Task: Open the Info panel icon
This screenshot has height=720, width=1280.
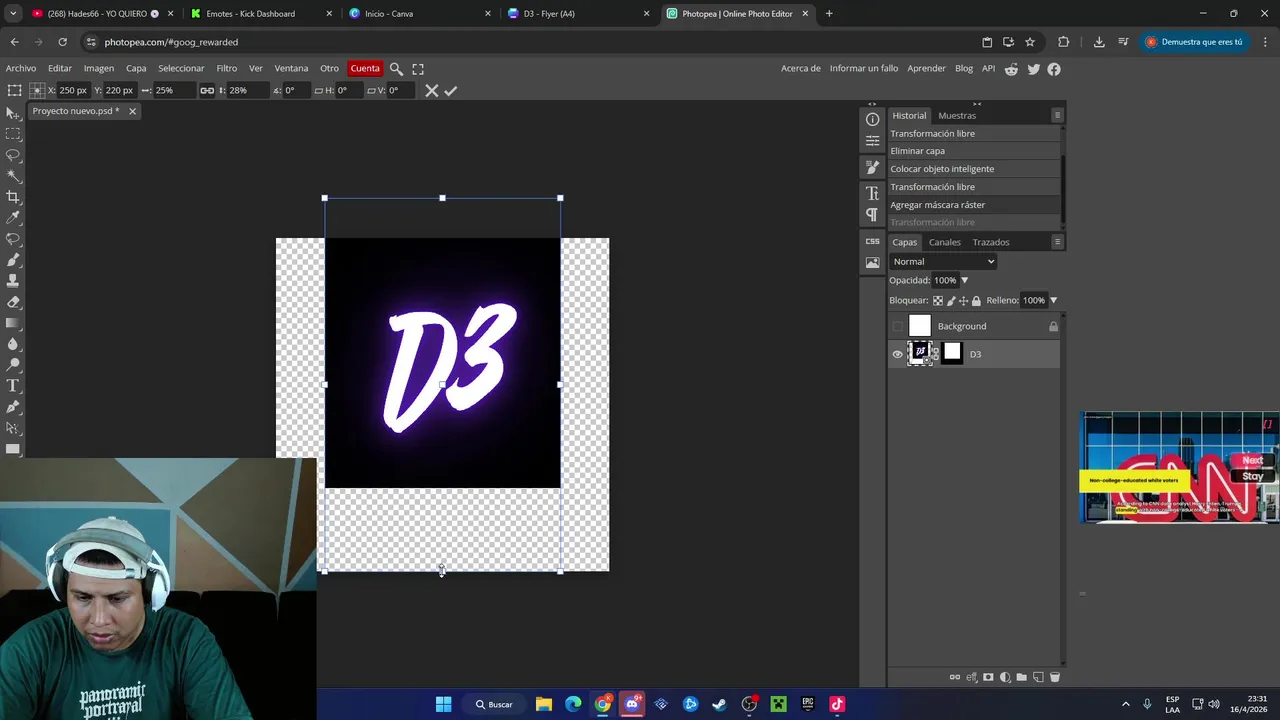Action: (872, 120)
